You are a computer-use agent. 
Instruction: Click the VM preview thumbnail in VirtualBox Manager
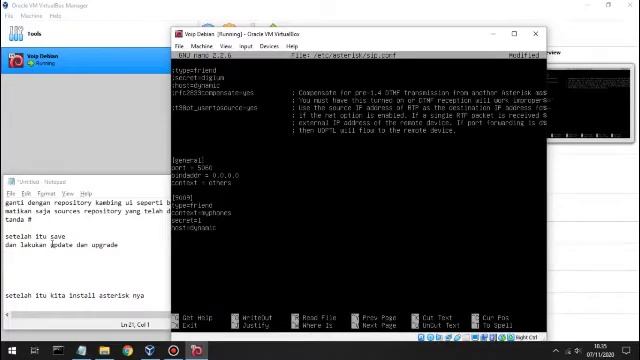click(589, 104)
